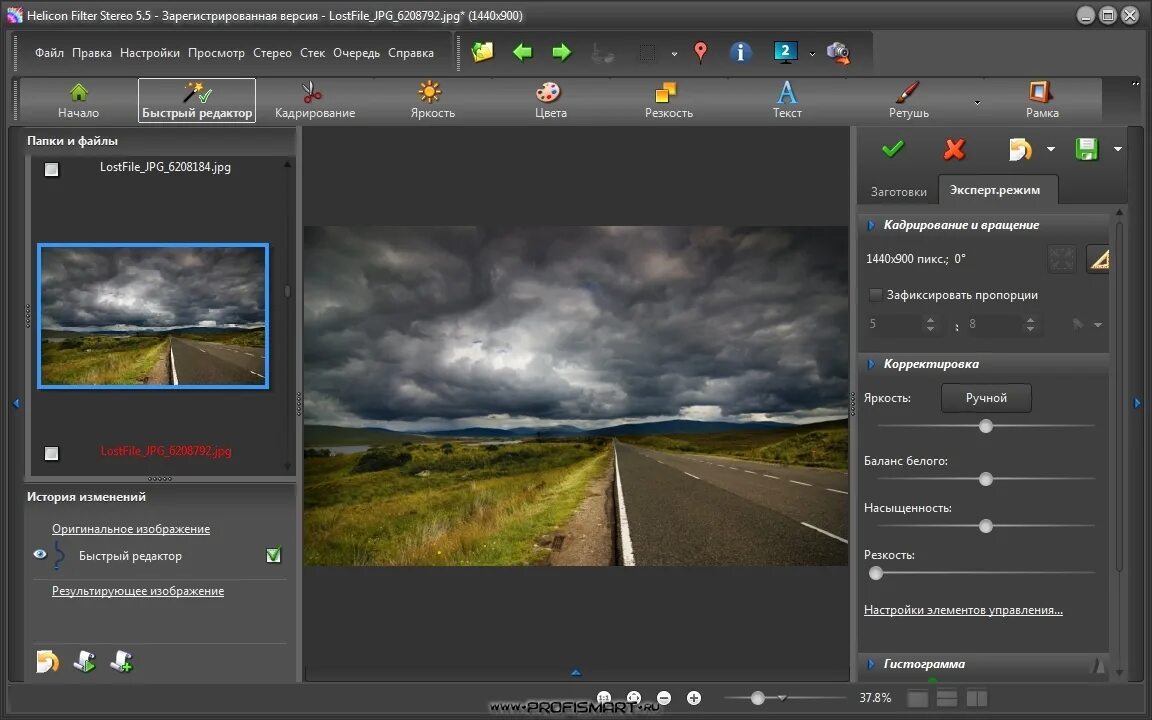Open the Файл menu
1152x720 pixels.
click(x=49, y=53)
